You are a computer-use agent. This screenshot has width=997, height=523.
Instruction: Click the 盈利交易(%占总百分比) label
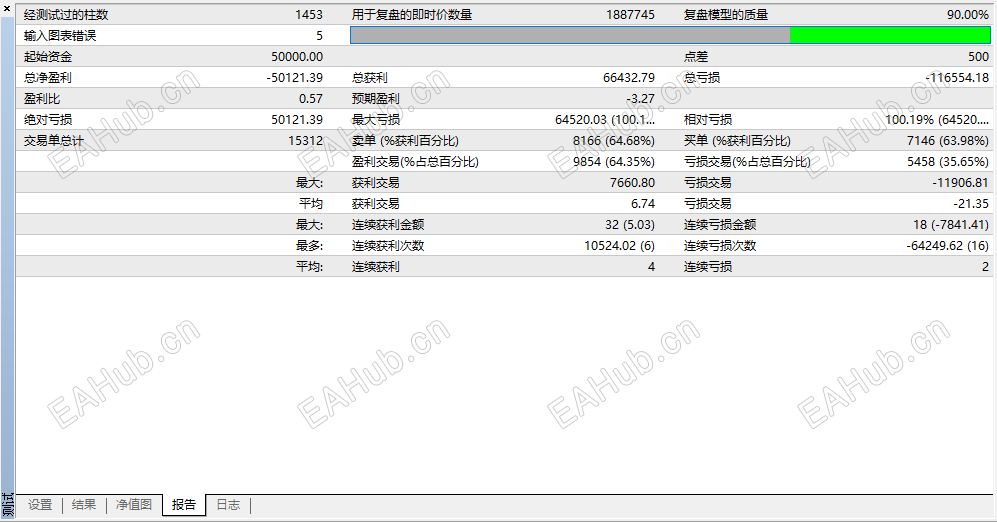click(x=415, y=161)
